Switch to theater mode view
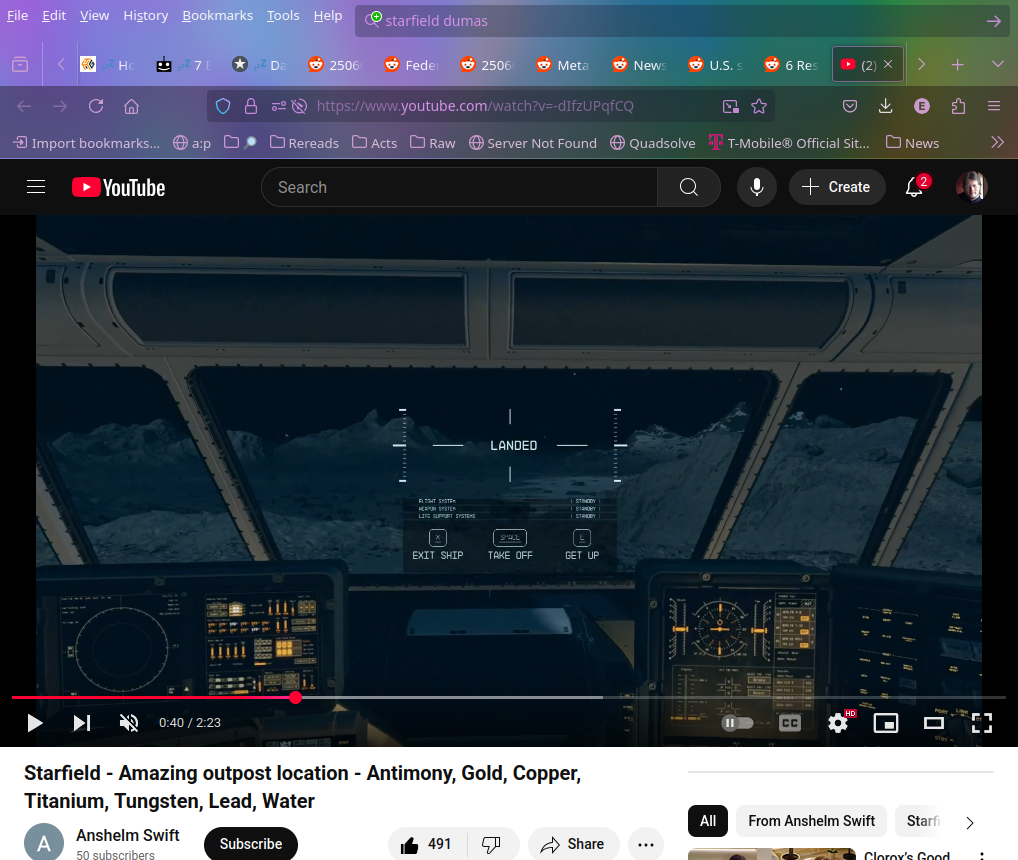 point(934,723)
